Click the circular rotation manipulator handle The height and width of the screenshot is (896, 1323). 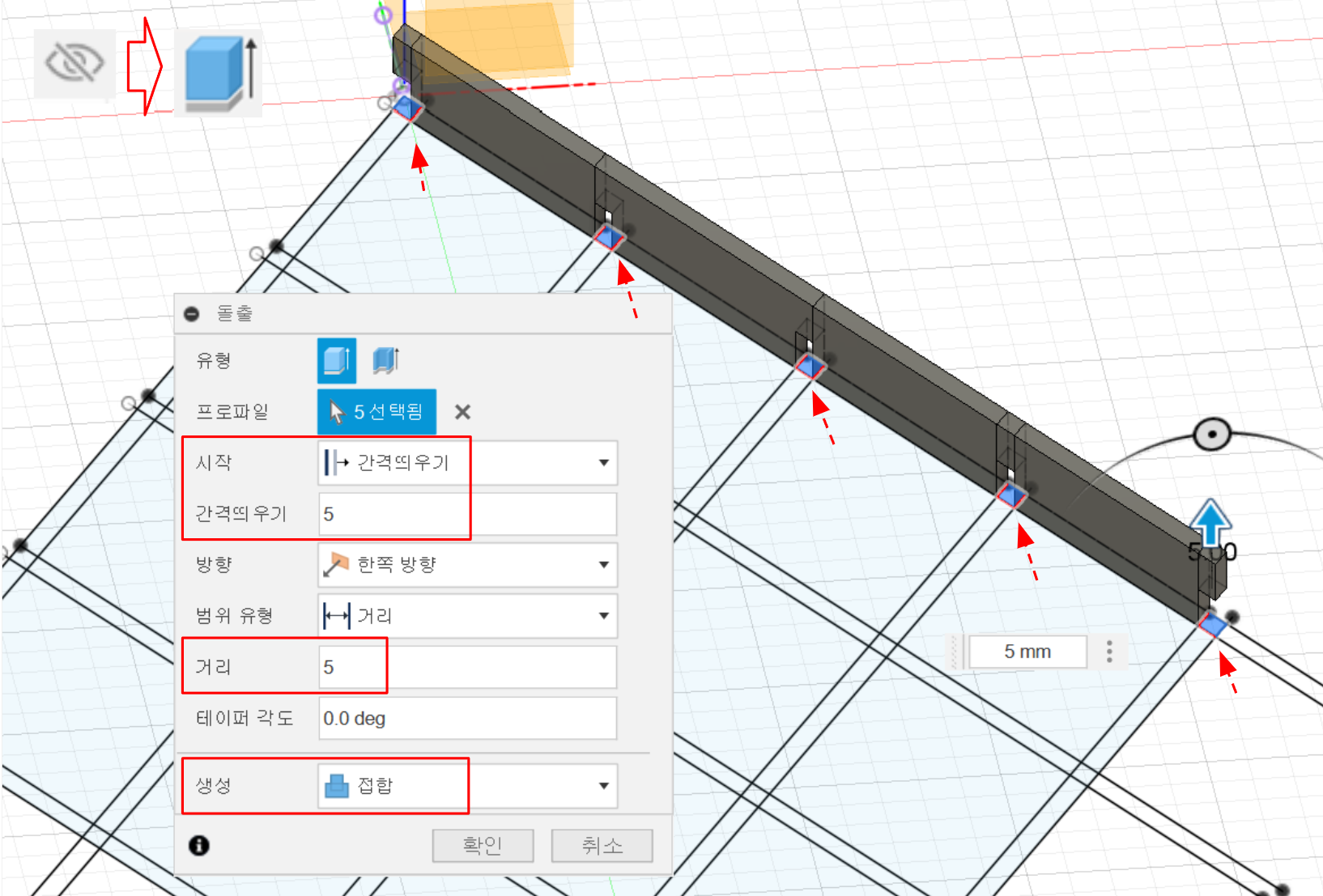[x=1211, y=435]
